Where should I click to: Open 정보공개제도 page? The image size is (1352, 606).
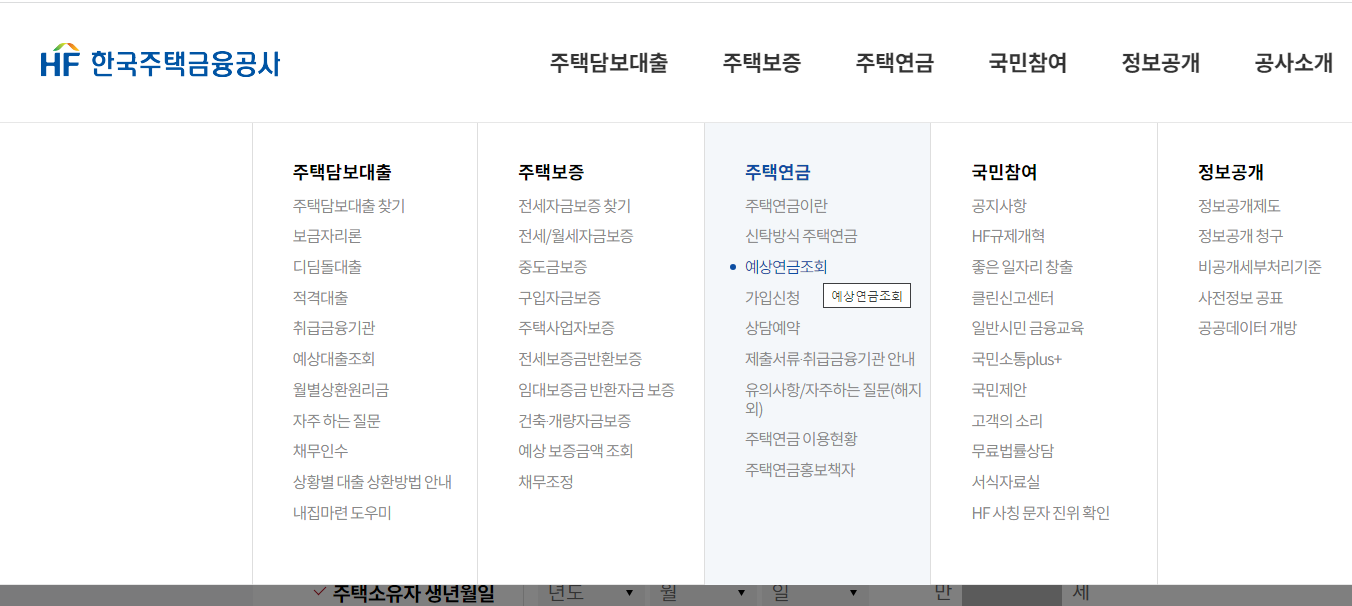point(1239,206)
